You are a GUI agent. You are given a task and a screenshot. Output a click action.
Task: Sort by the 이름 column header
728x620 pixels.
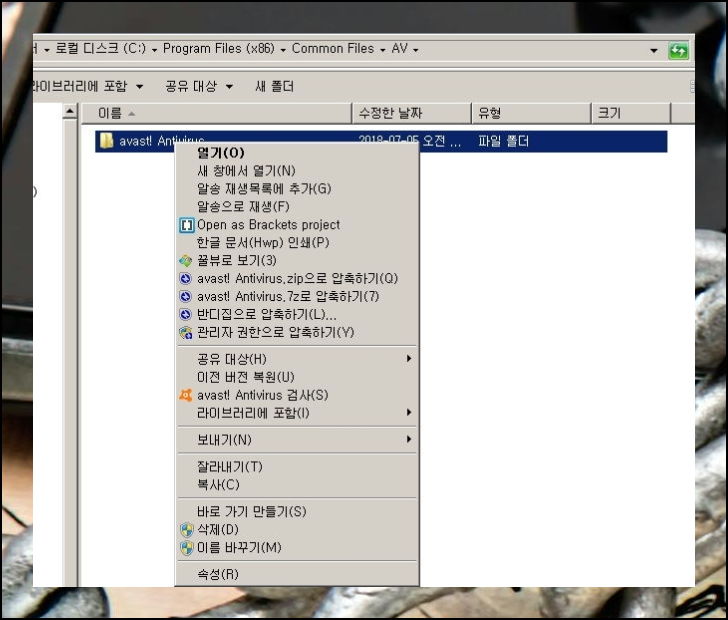[217, 113]
